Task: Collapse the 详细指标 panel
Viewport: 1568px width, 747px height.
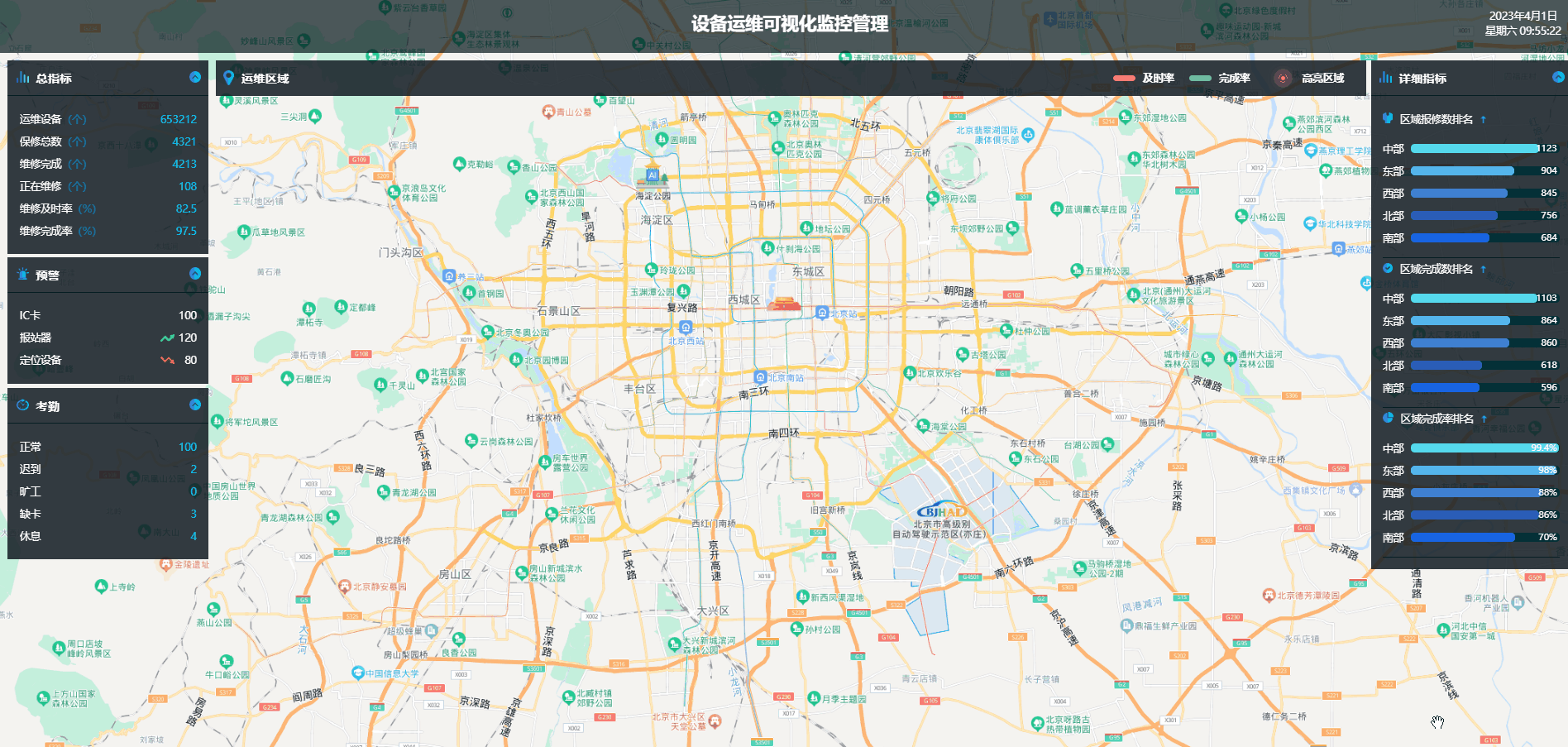Action: point(1558,77)
